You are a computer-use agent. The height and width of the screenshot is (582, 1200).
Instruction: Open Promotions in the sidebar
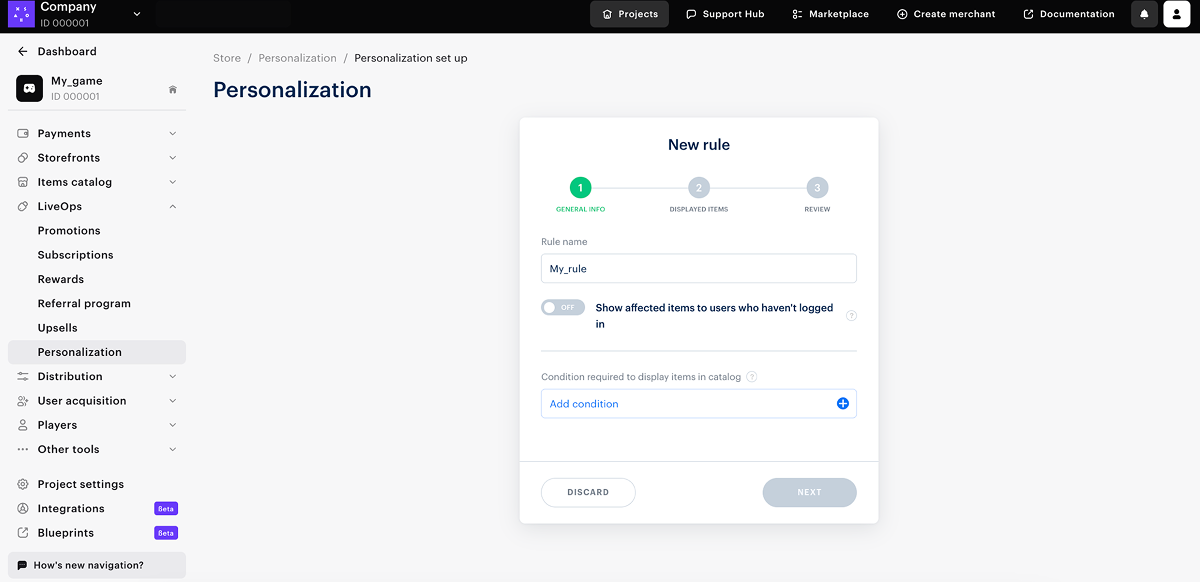[69, 231]
